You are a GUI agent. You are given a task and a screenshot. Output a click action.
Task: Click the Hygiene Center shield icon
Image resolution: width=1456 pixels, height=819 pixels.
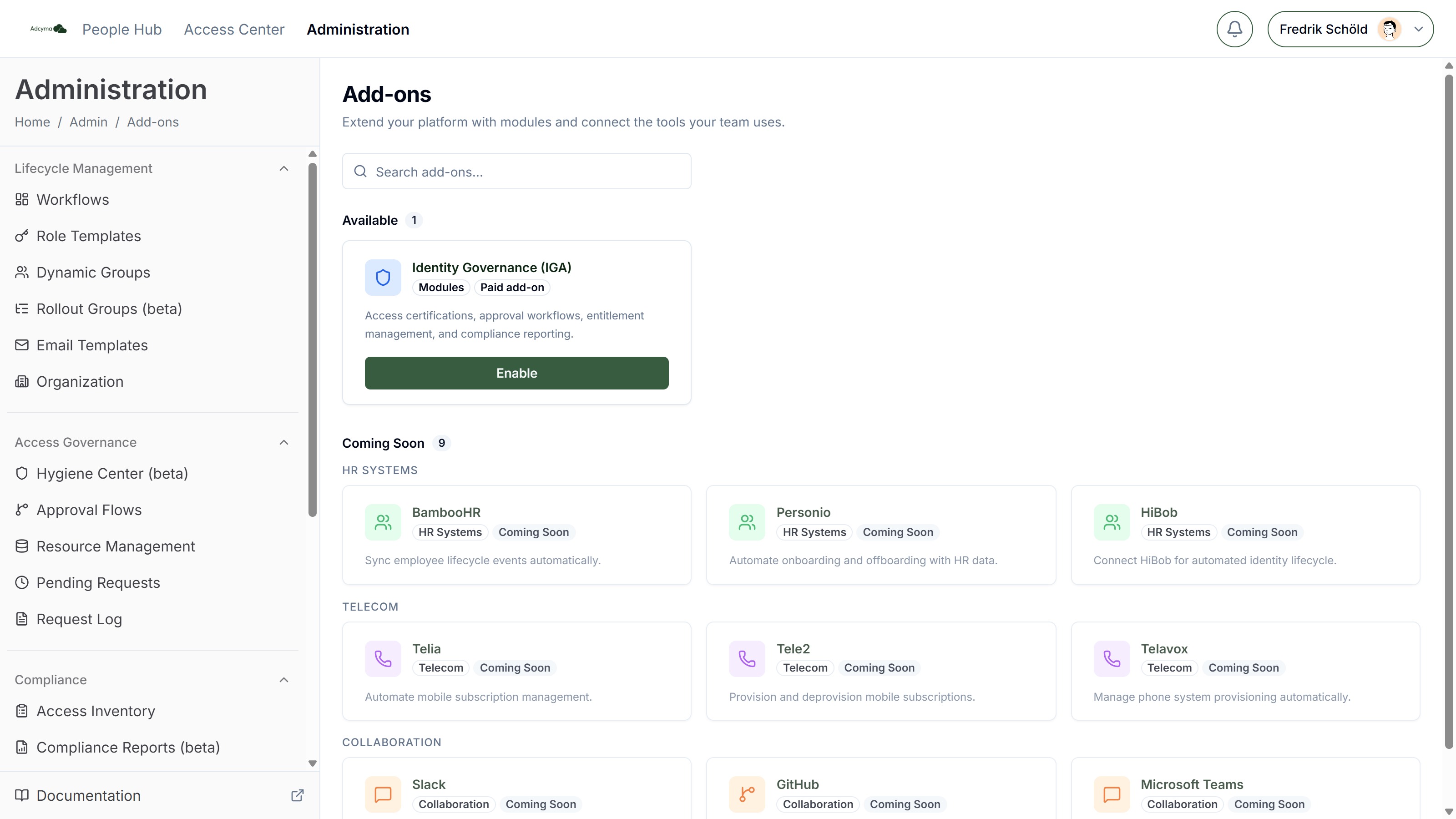point(21,473)
